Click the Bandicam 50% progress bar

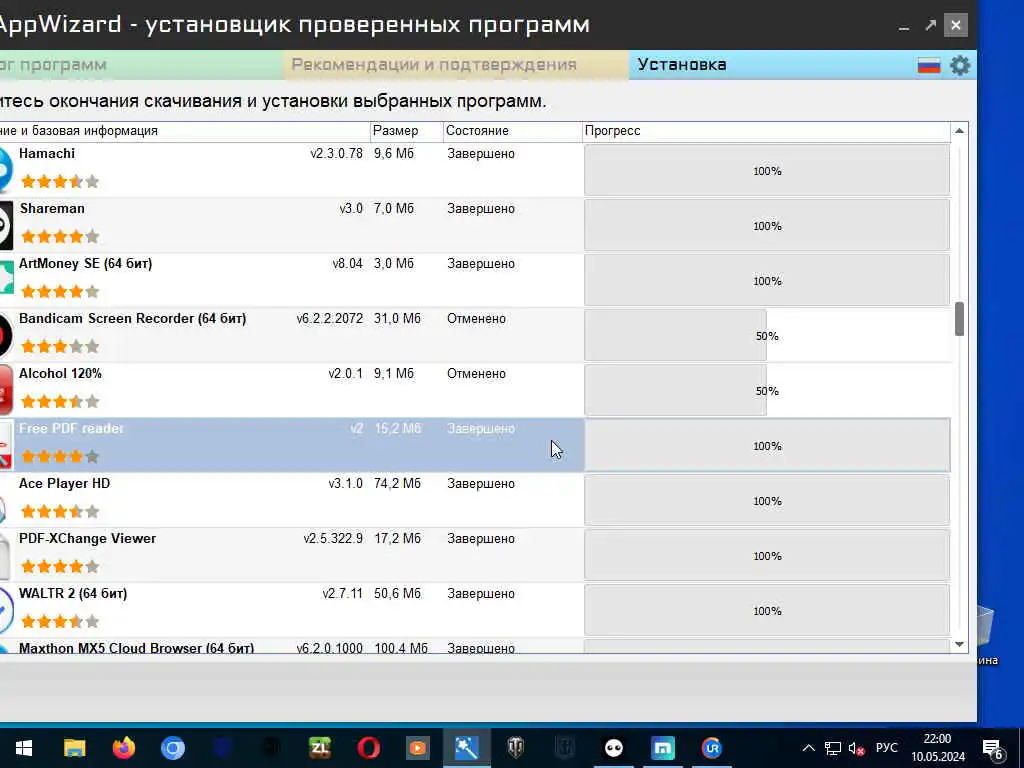point(767,336)
